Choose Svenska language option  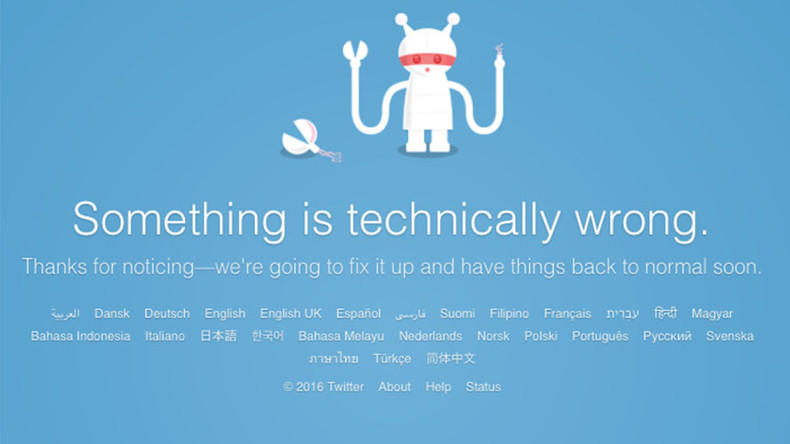tap(729, 336)
